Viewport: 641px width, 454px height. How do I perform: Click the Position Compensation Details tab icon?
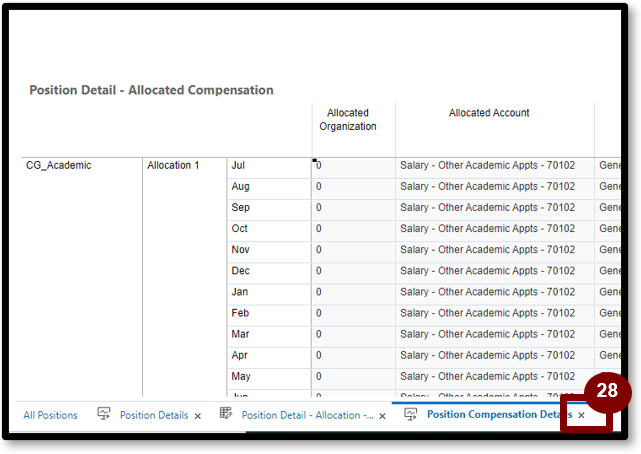[411, 414]
